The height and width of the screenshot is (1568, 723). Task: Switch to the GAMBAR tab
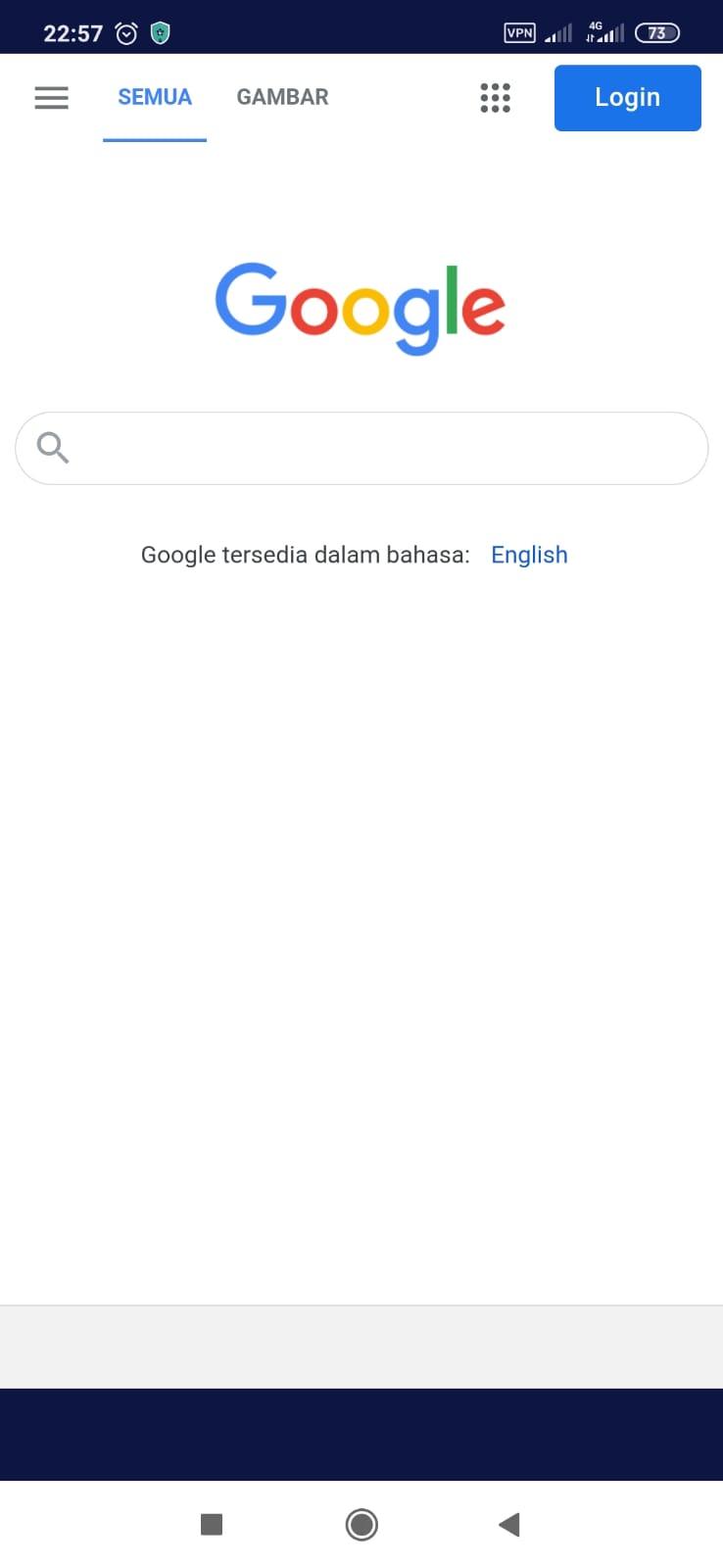282,97
